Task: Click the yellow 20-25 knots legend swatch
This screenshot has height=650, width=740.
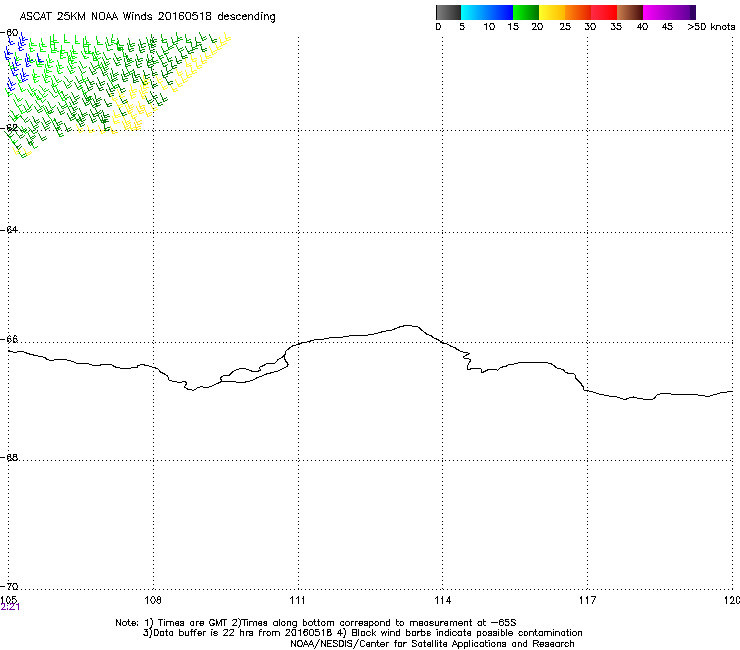Action: pos(552,12)
